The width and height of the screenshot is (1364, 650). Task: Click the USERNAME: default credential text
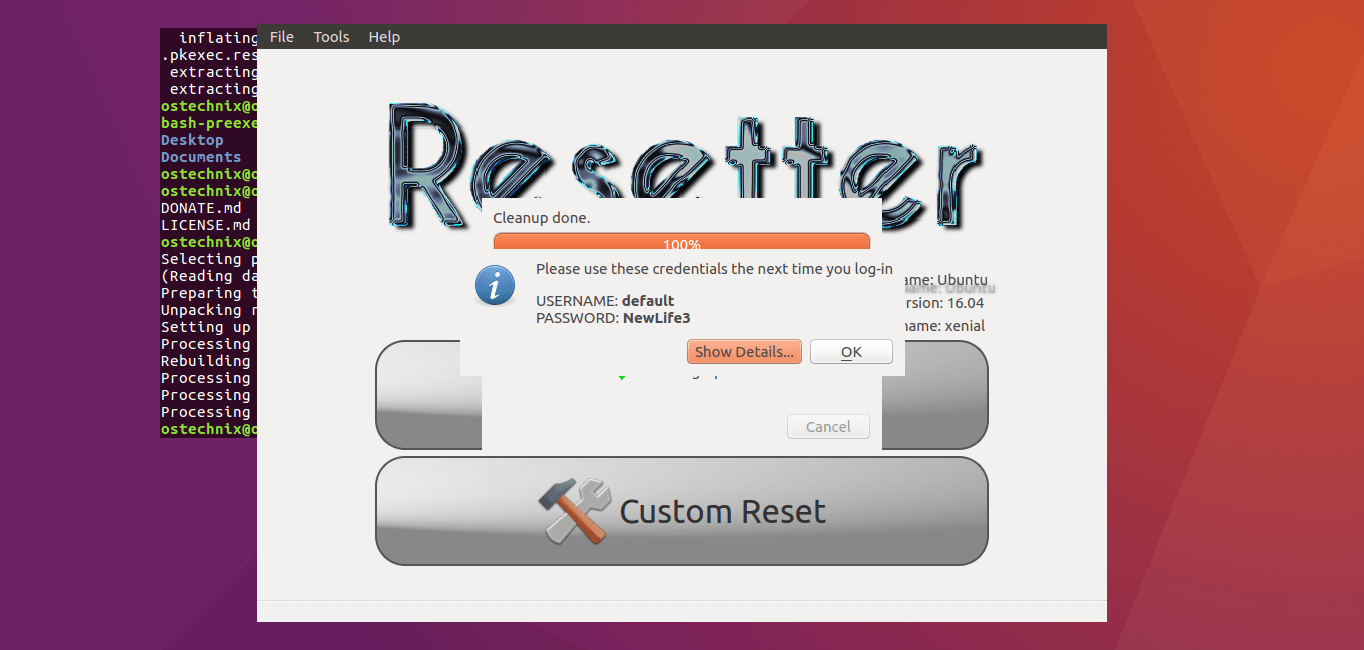604,300
